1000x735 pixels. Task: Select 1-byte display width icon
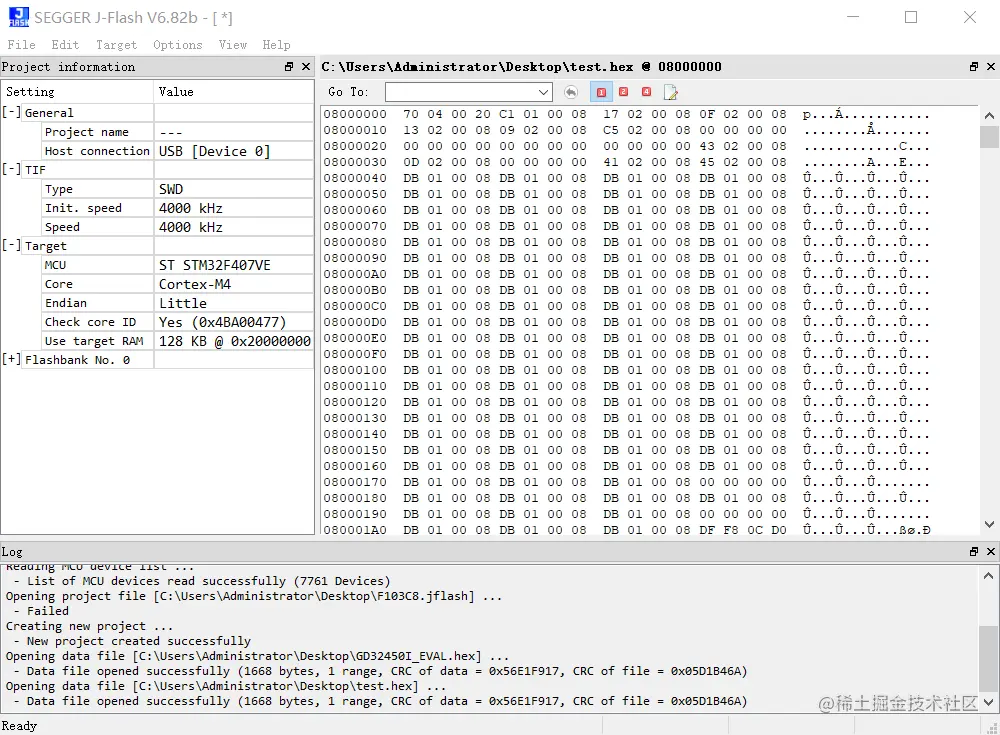tap(601, 93)
